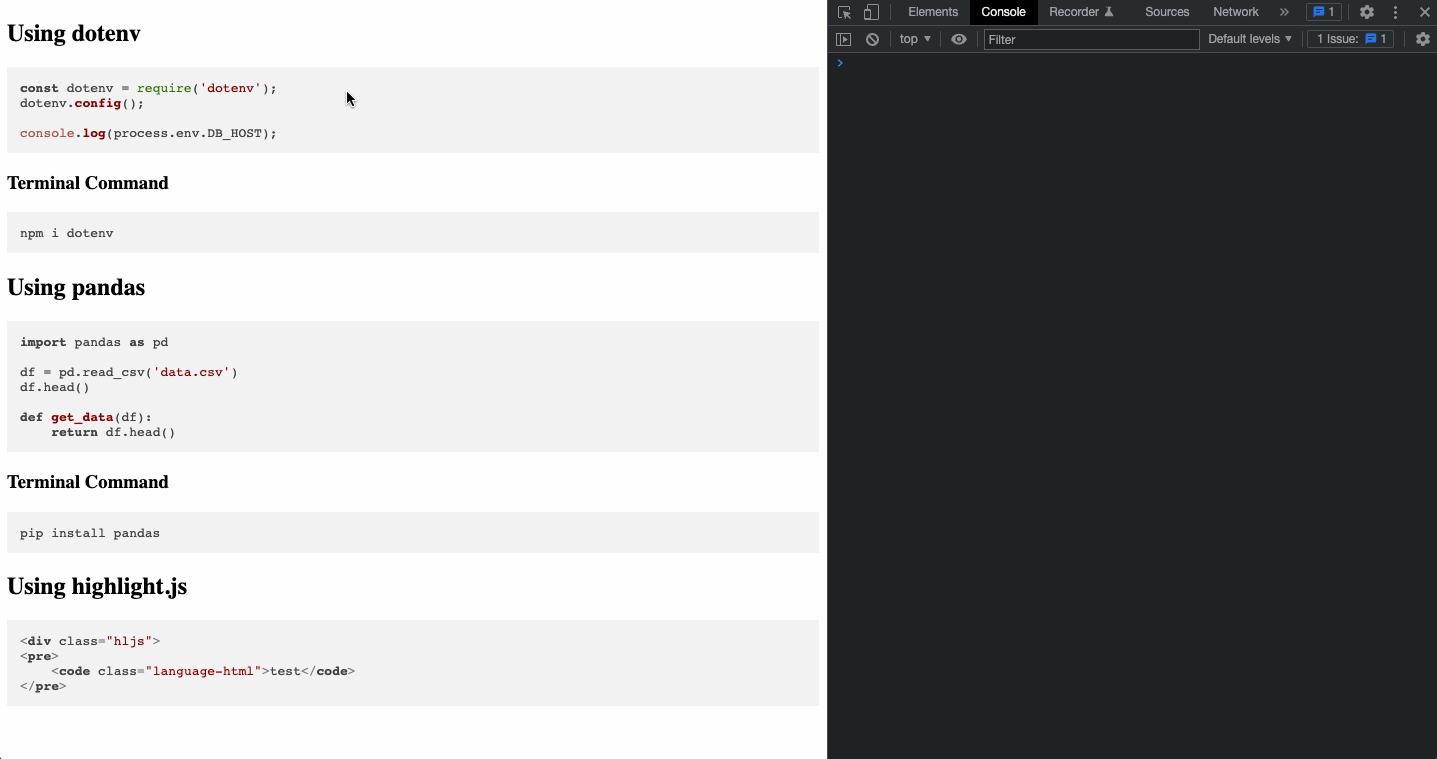1437x759 pixels.
Task: Click the Using dotenv heading
Action: click(x=74, y=33)
